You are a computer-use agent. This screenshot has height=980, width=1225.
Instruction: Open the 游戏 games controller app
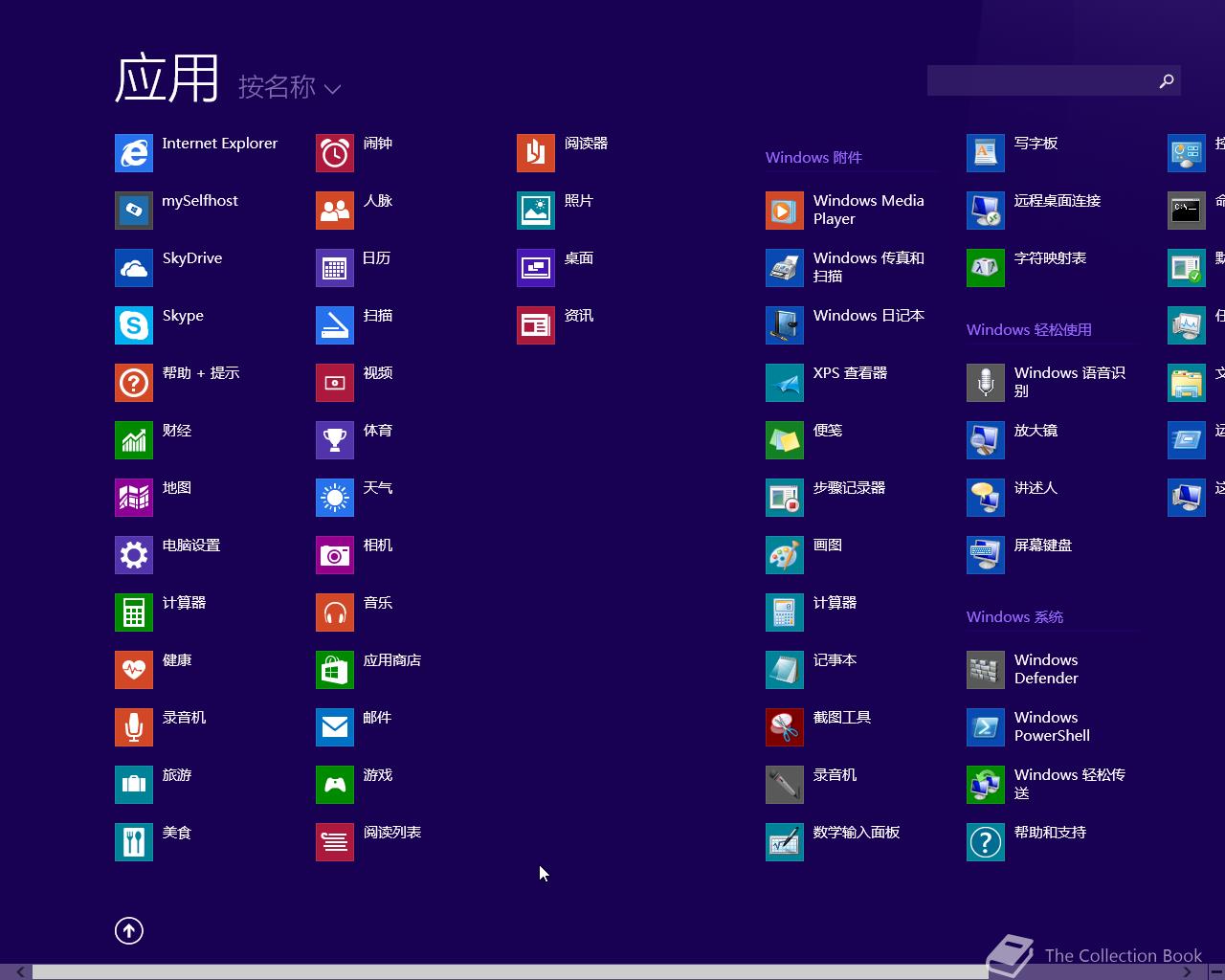coord(335,785)
